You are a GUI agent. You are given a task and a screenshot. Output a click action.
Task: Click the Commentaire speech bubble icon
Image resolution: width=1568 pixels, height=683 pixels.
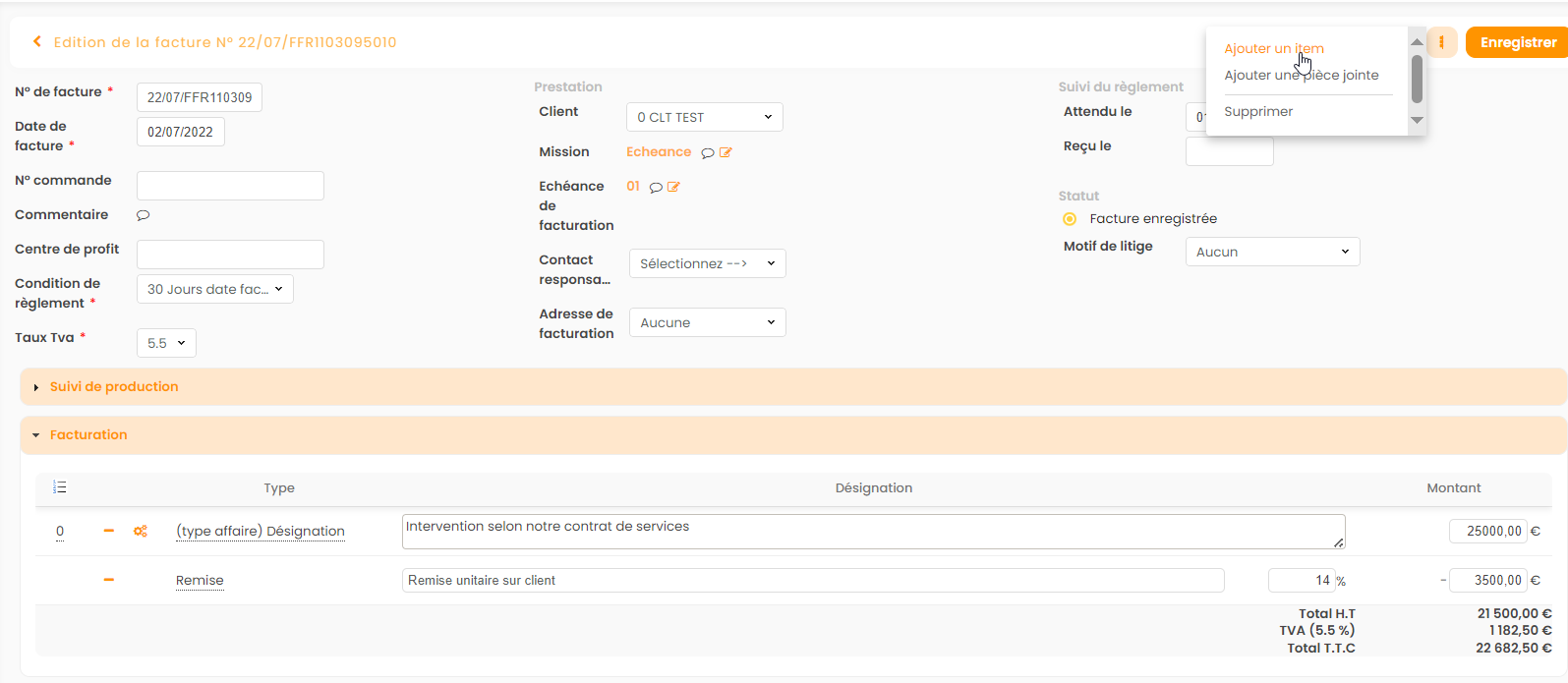[x=143, y=215]
